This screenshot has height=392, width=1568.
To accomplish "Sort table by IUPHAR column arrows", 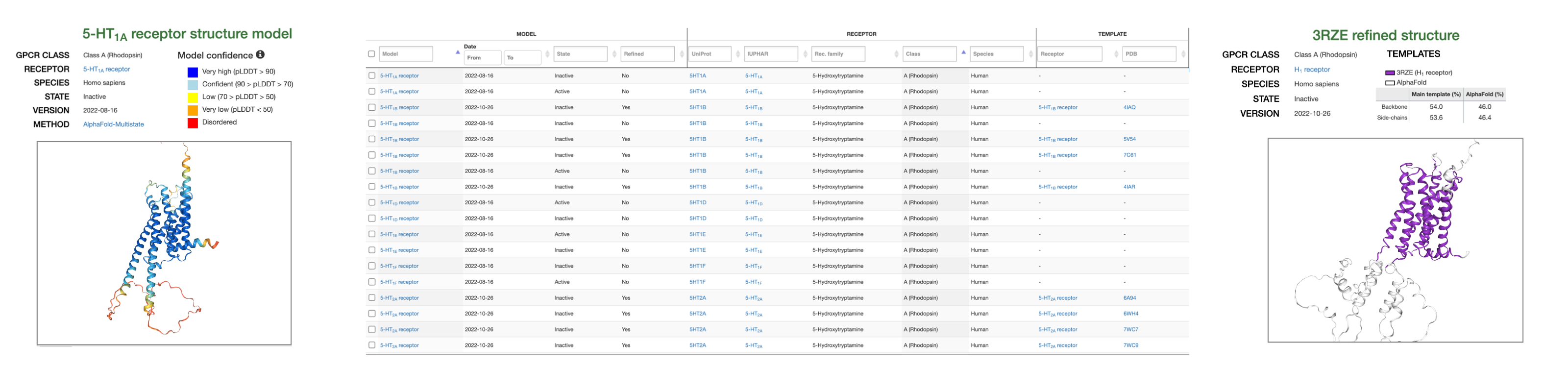I will pyautogui.click(x=805, y=54).
